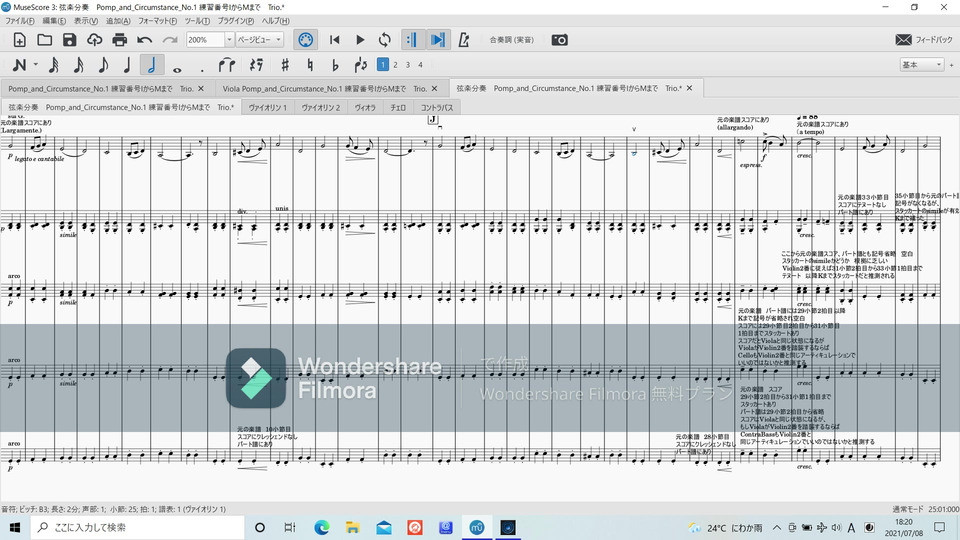Open the ヴァイオリン 2 part tab
Image resolution: width=960 pixels, height=540 pixels.
pos(321,108)
